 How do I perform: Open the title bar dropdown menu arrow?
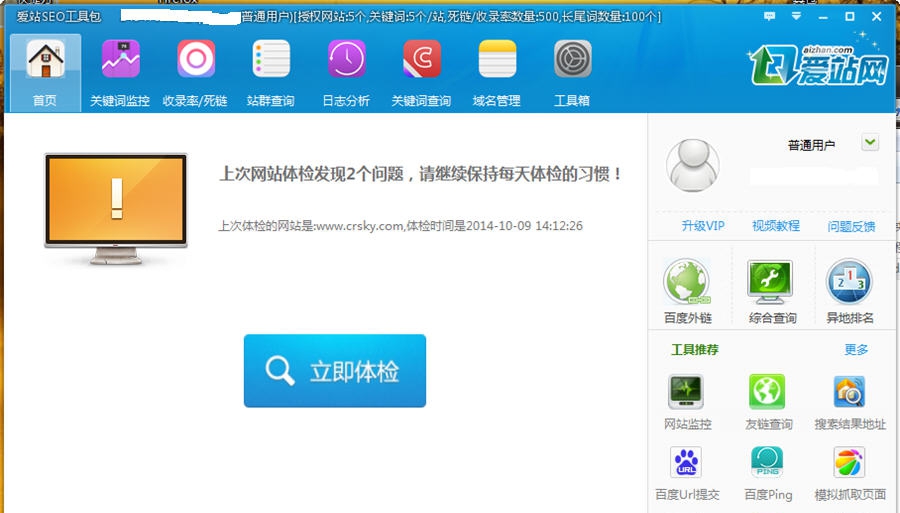(796, 17)
